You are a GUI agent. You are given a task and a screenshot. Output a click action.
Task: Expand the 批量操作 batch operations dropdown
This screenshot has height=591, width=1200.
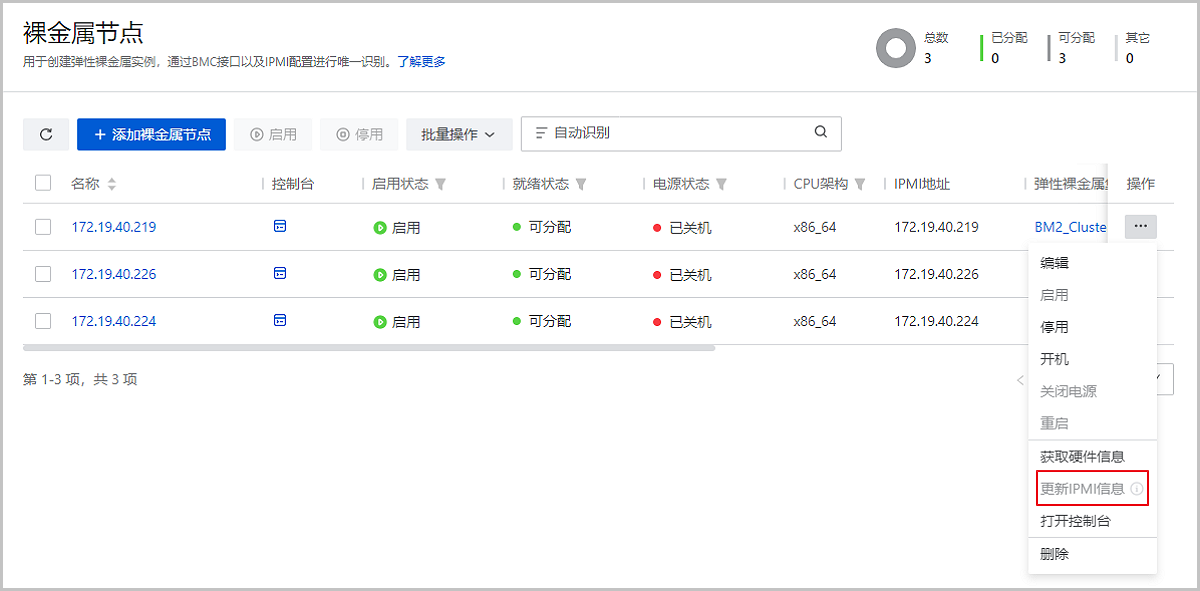(459, 134)
